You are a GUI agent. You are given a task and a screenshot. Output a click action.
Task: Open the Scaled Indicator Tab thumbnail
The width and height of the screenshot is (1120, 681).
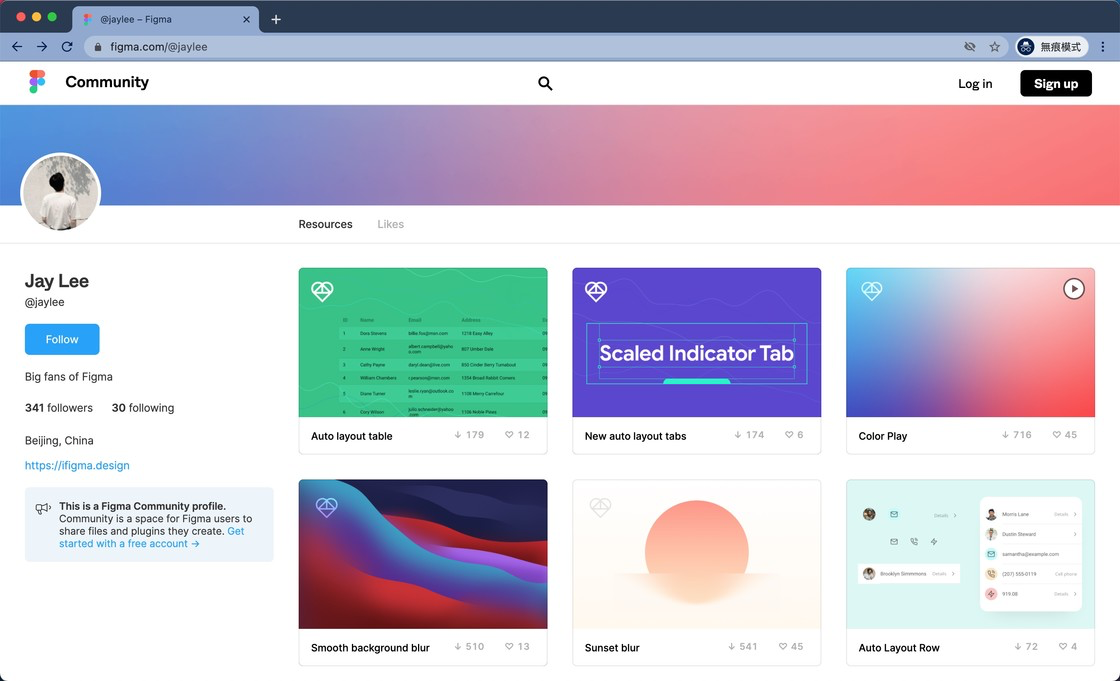point(696,342)
